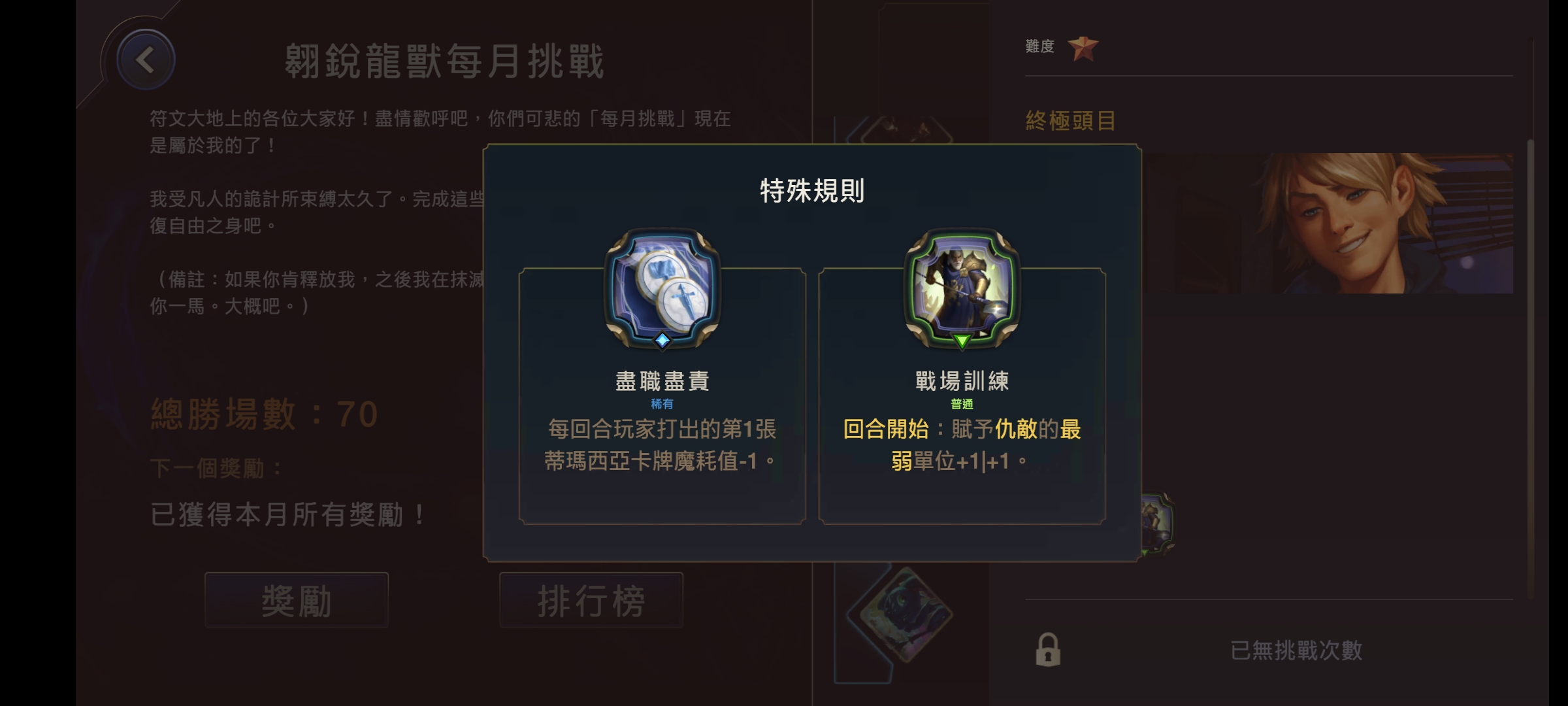Tap the partially hidden power icon behind popup
Image resolution: width=1568 pixels, height=706 pixels.
point(1158,524)
